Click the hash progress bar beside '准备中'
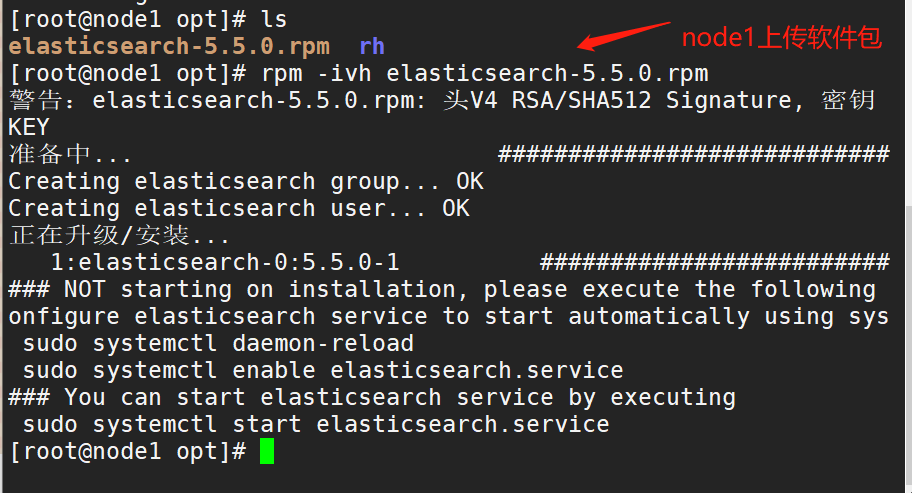 tap(694, 155)
